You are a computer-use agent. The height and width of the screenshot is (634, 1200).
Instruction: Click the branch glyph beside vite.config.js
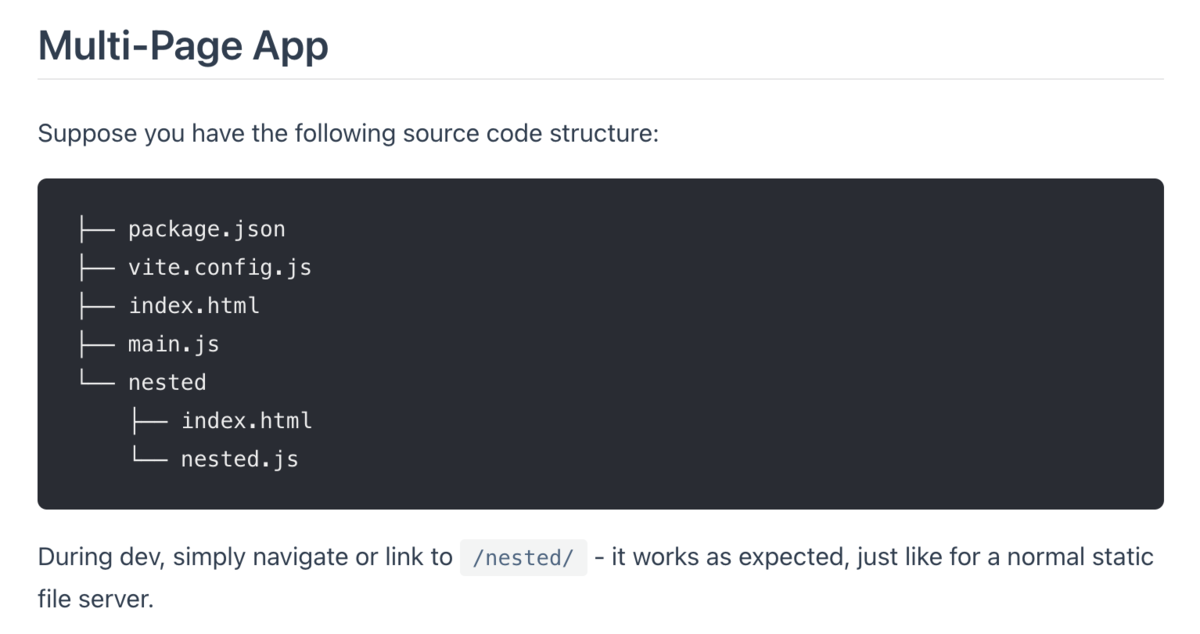coord(98,267)
